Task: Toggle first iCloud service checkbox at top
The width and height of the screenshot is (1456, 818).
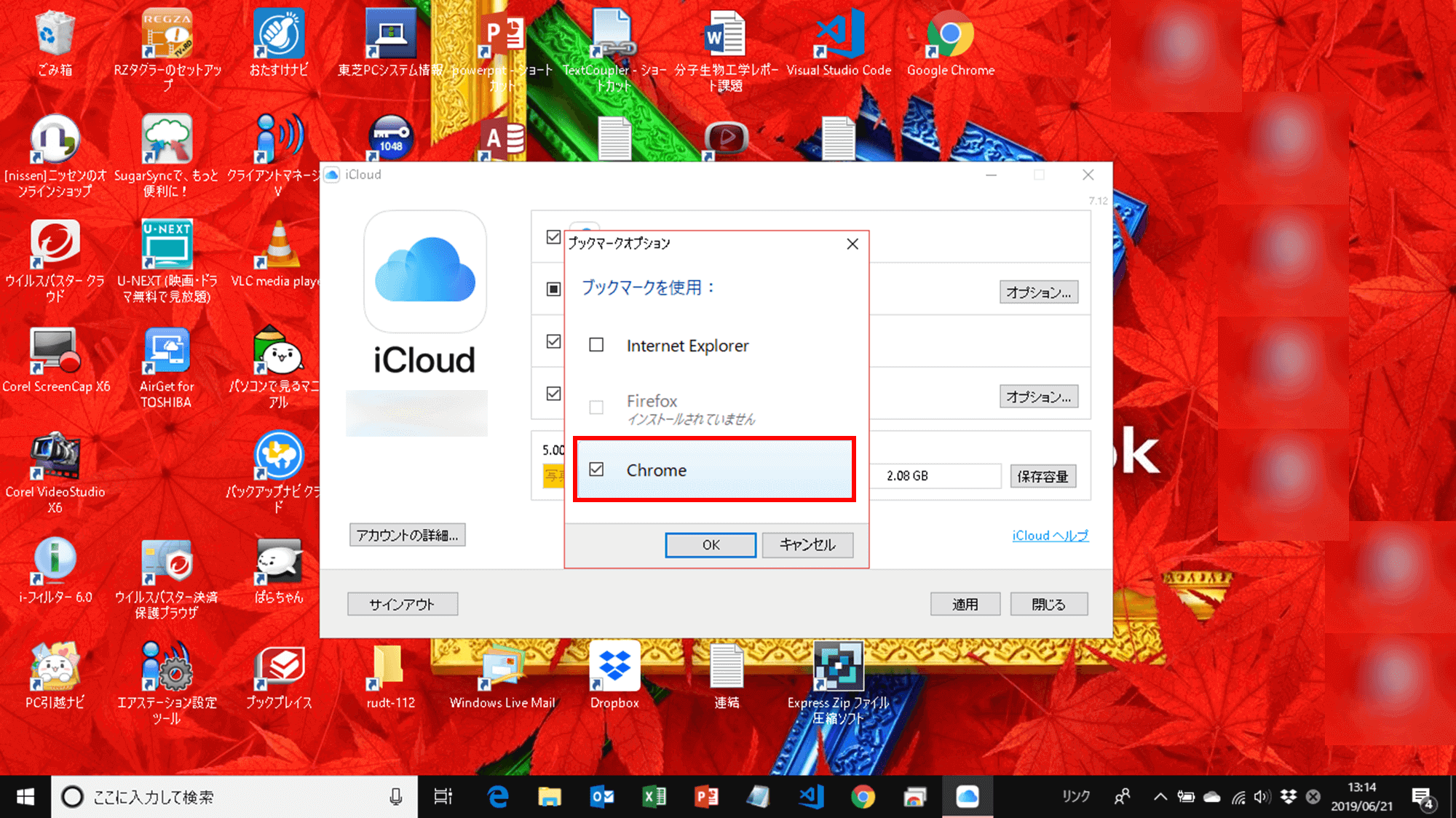Action: pos(553,237)
